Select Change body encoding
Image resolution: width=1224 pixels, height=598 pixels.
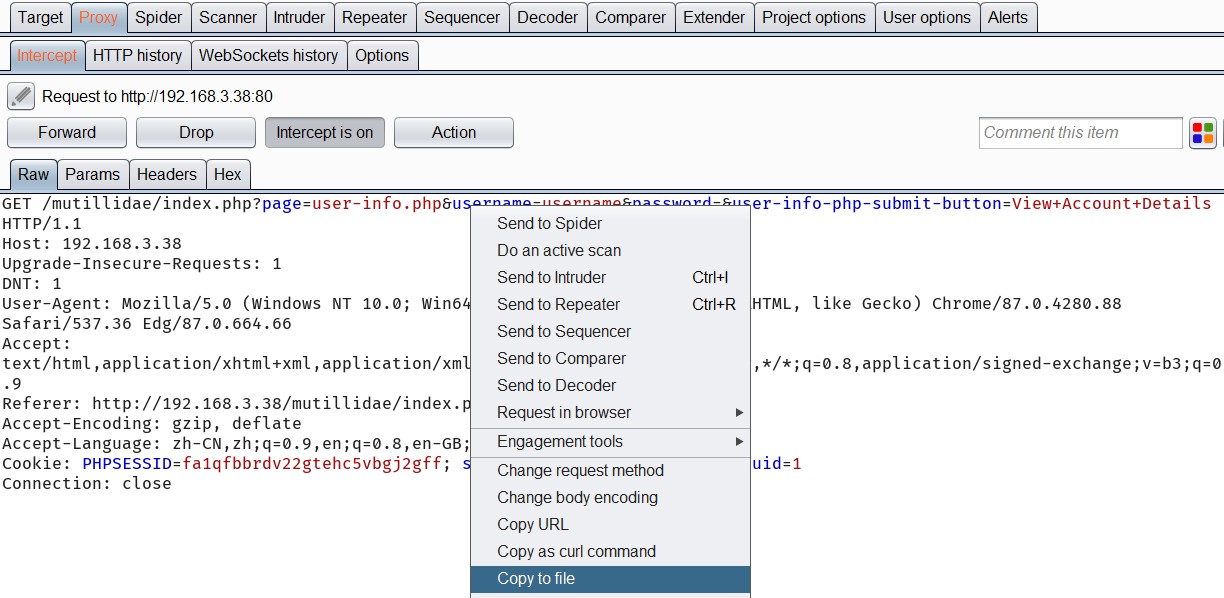(610, 497)
